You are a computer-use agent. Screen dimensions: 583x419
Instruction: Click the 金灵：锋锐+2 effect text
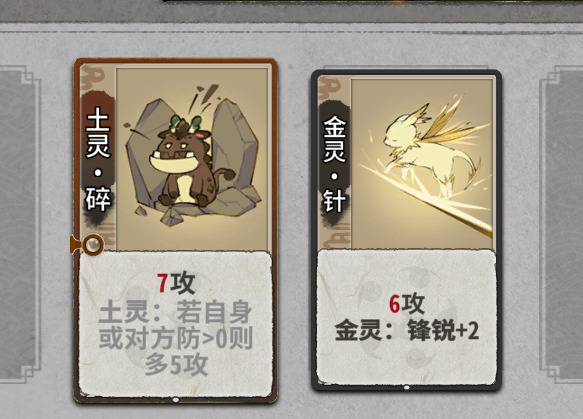[x=406, y=331]
